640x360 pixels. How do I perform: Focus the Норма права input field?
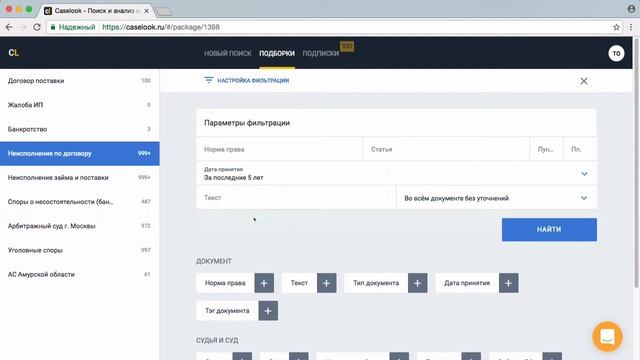point(279,149)
